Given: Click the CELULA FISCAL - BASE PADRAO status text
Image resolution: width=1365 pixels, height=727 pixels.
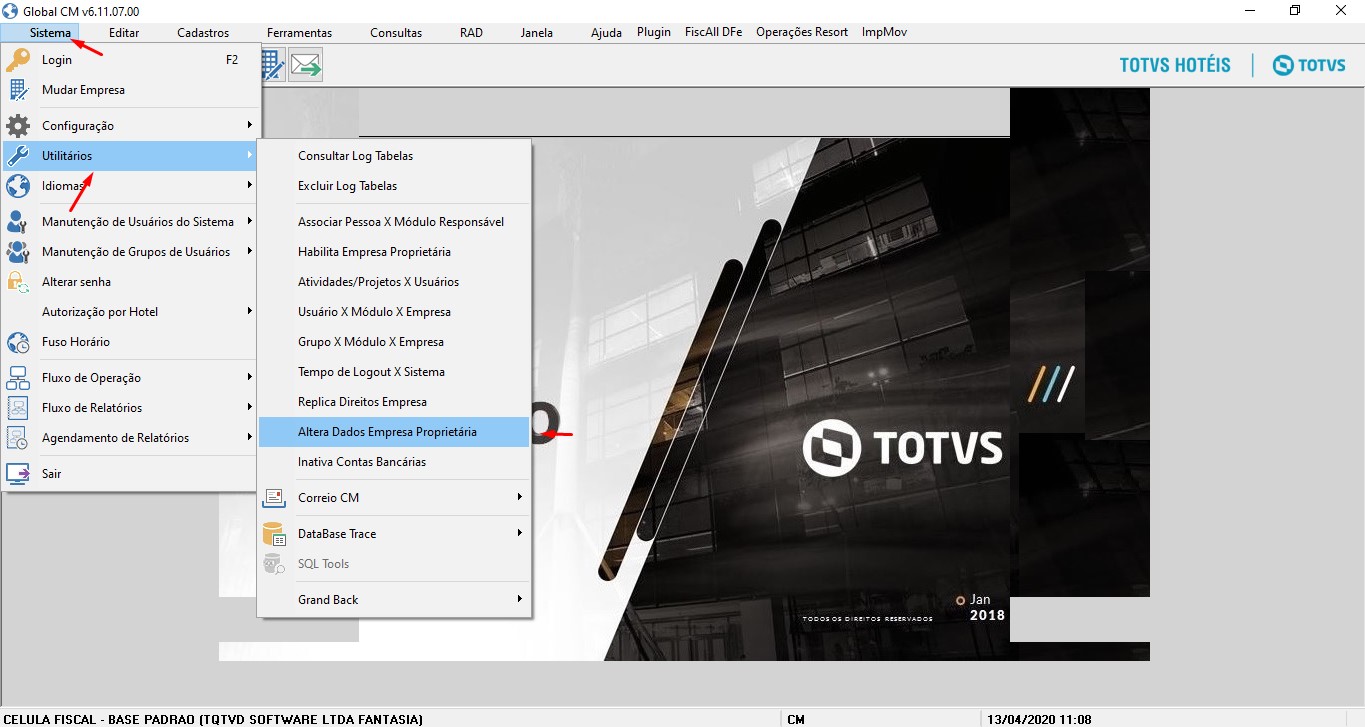Looking at the screenshot, I should pyautogui.click(x=214, y=719).
